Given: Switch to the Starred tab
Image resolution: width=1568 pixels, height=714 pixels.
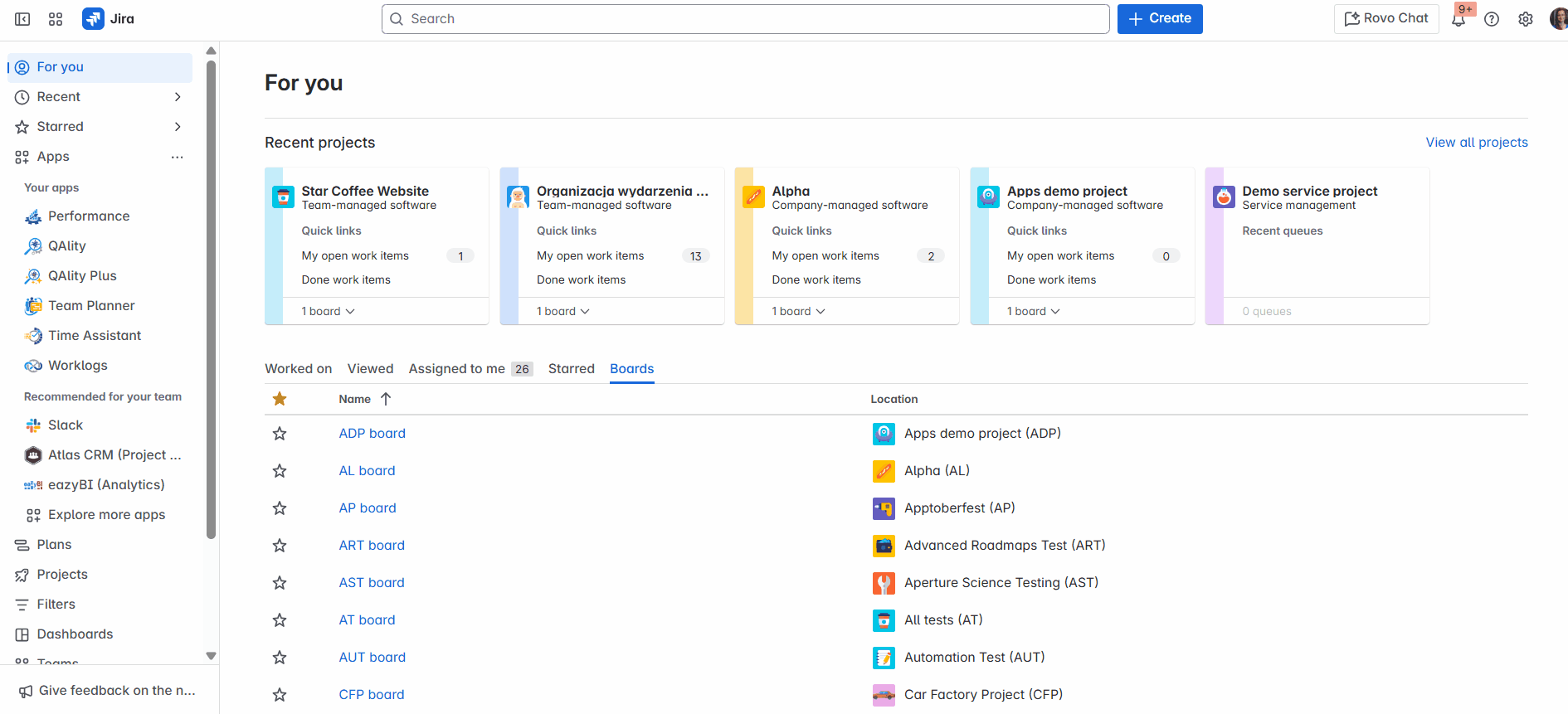Looking at the screenshot, I should click(572, 369).
